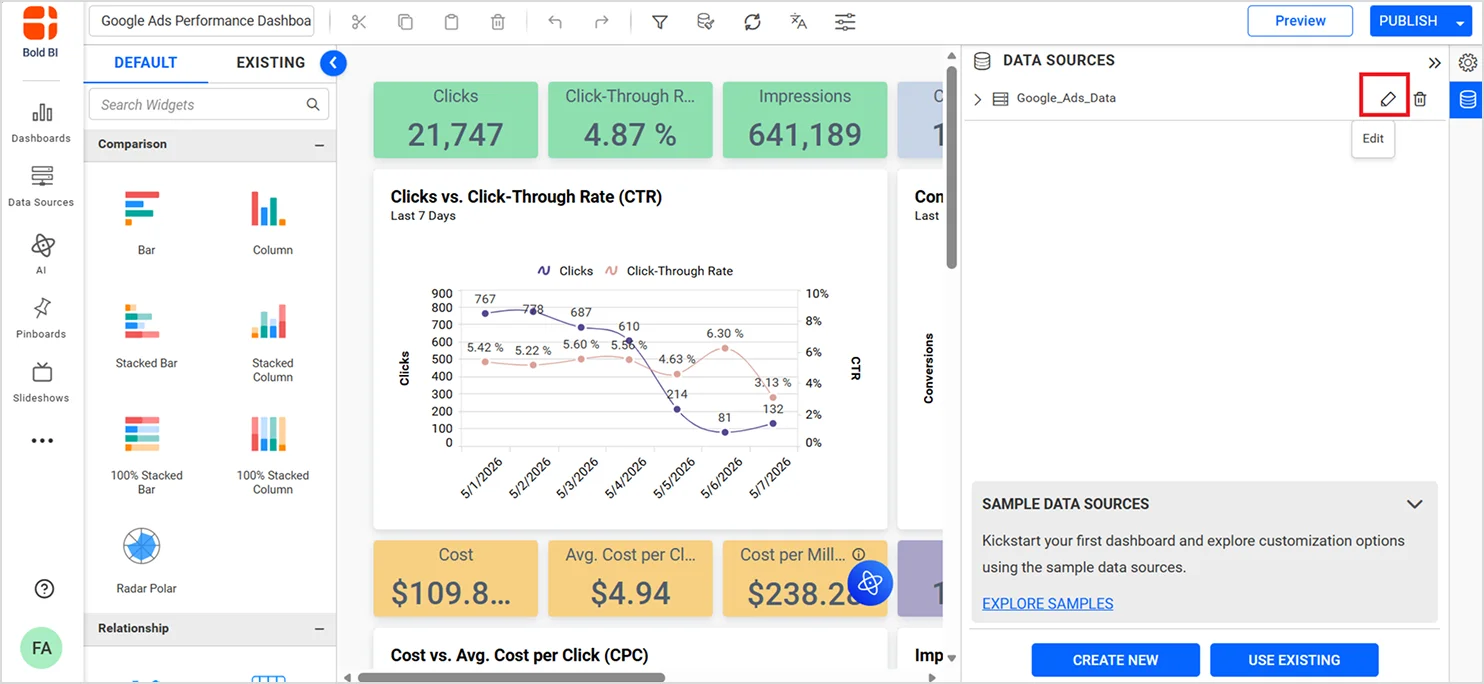The width and height of the screenshot is (1484, 684).
Task: Click the floating AI assistant button
Action: pyautogui.click(x=870, y=582)
